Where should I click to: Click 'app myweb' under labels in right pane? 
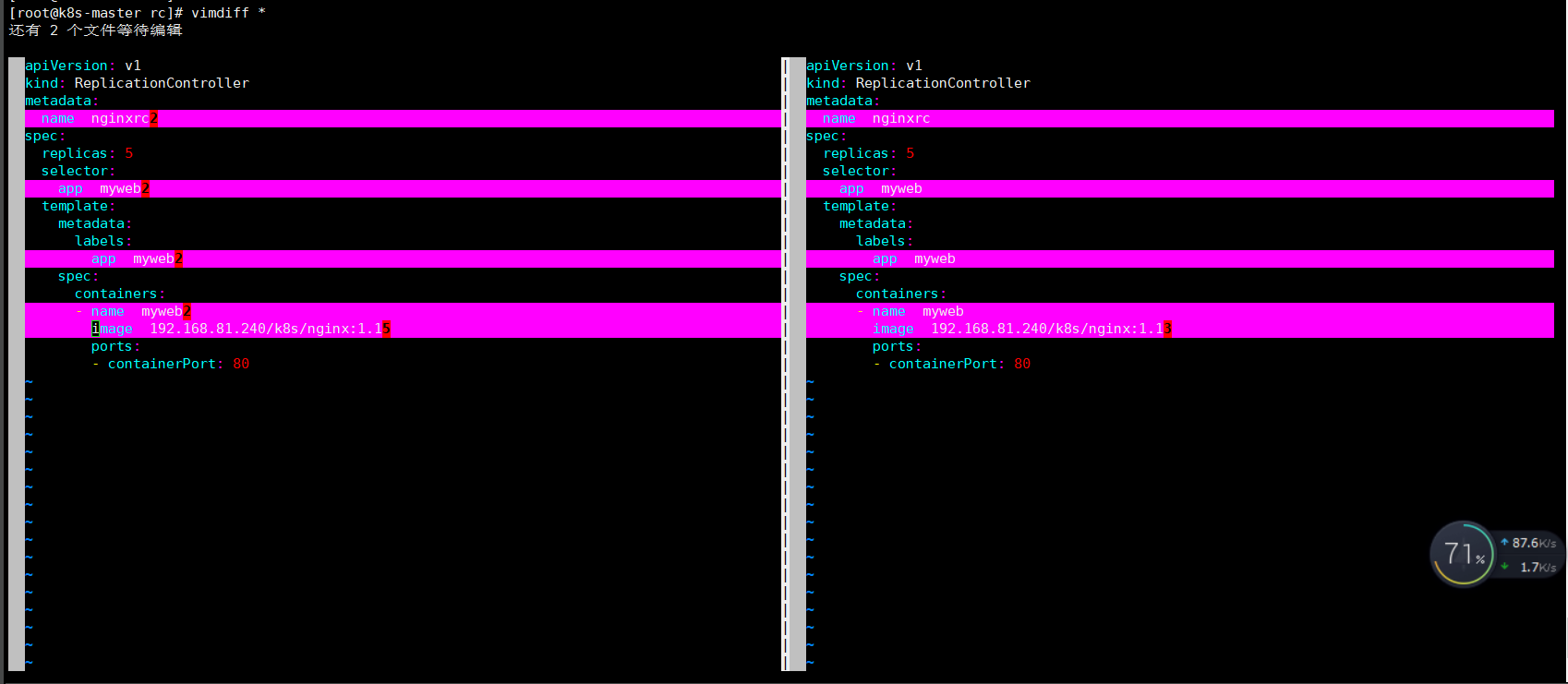click(x=1180, y=258)
